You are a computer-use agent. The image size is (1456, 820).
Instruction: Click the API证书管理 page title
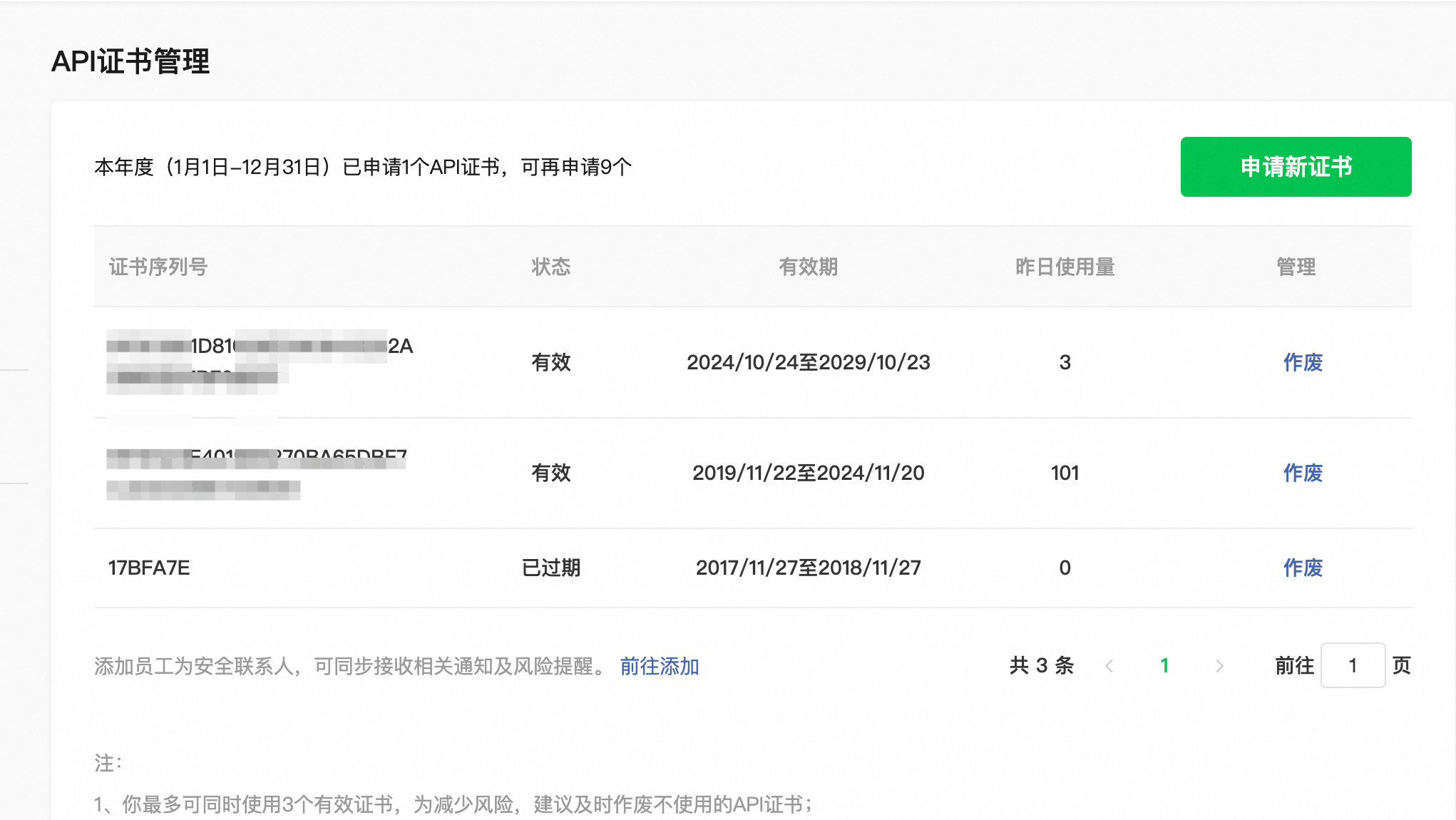point(130,61)
